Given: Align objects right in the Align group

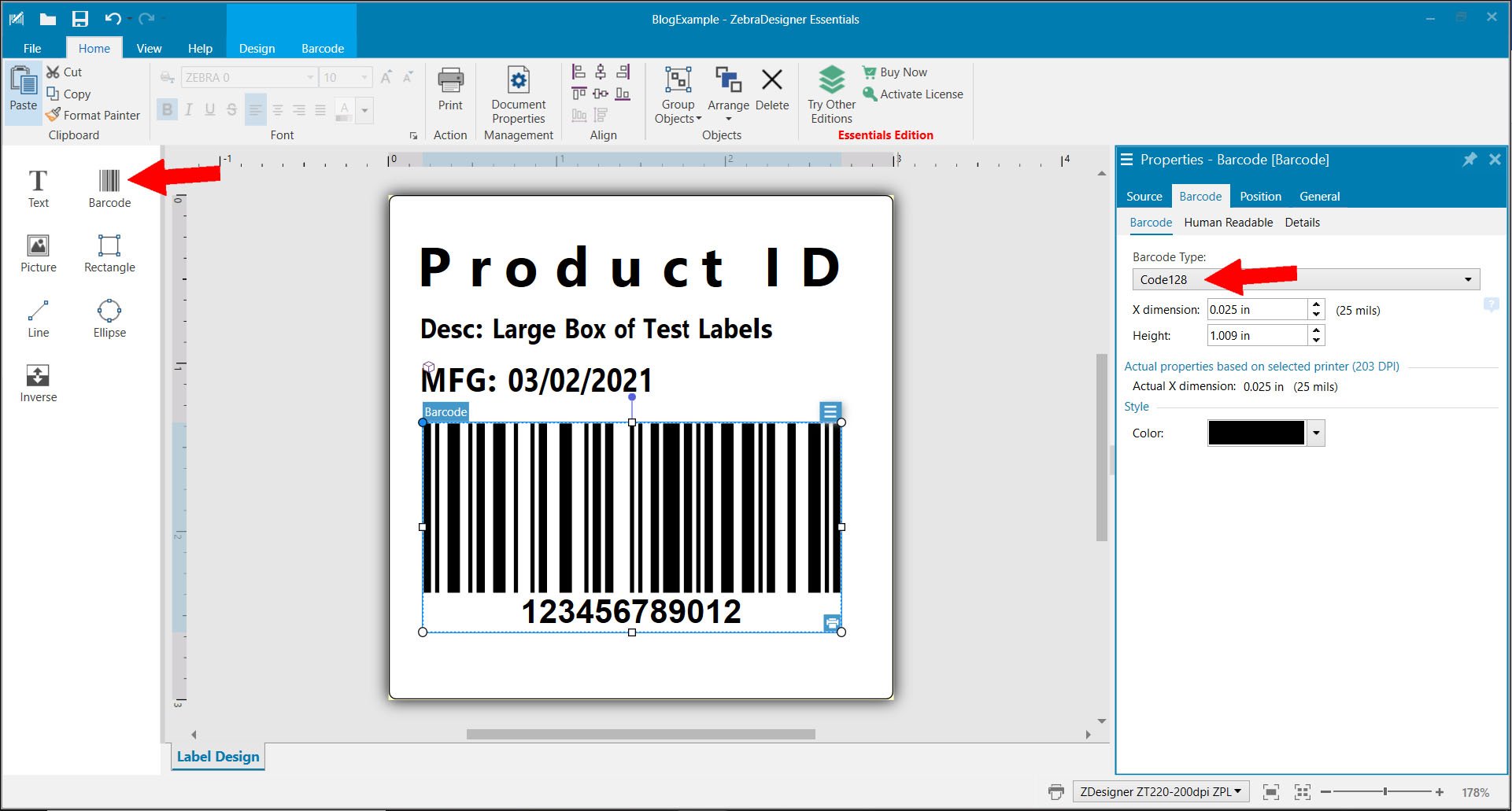Looking at the screenshot, I should [x=623, y=72].
